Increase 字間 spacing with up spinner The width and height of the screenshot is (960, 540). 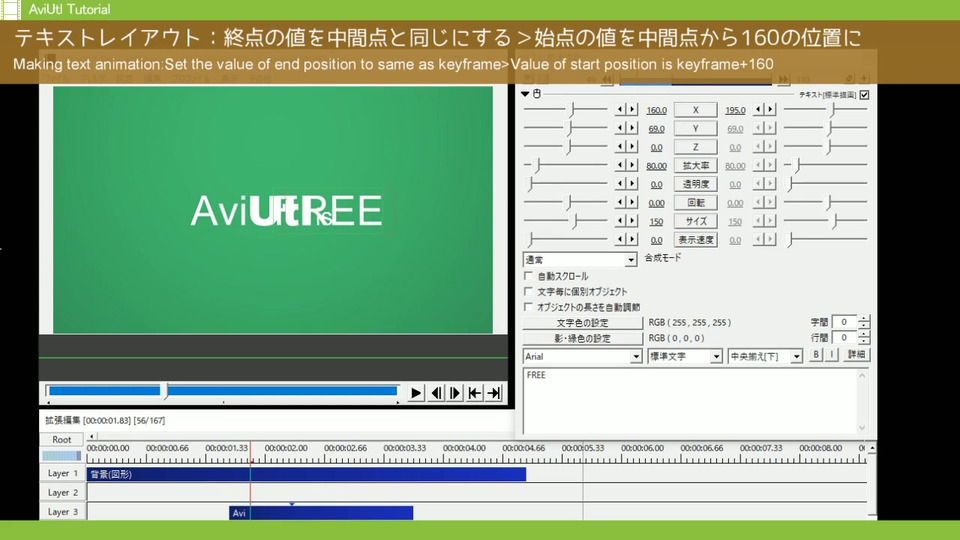(x=864, y=318)
